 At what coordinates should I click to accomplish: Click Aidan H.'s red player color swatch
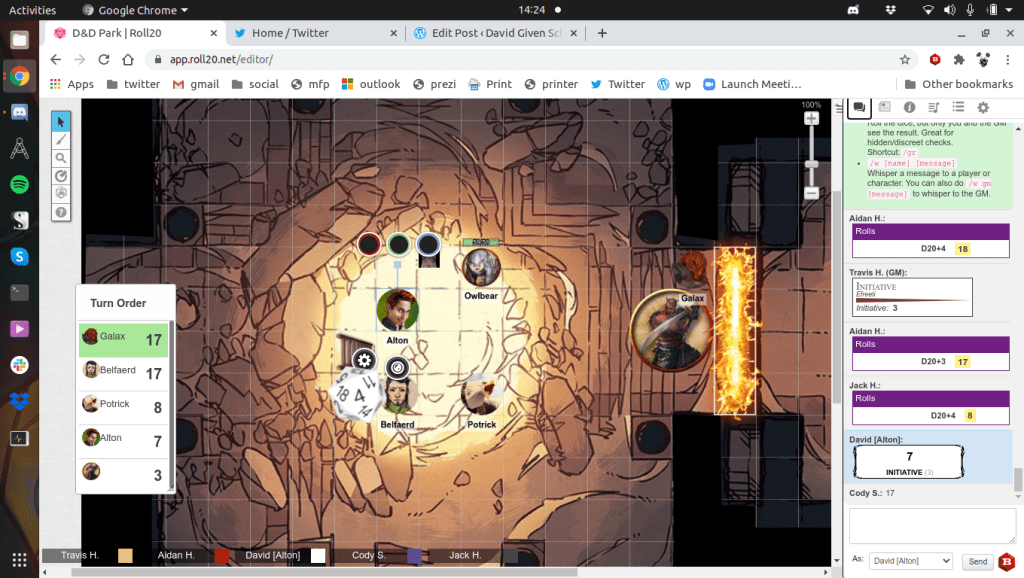coord(223,555)
